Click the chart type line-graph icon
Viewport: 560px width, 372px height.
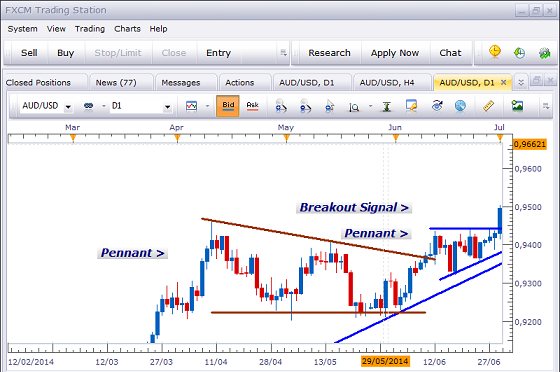click(x=192, y=106)
